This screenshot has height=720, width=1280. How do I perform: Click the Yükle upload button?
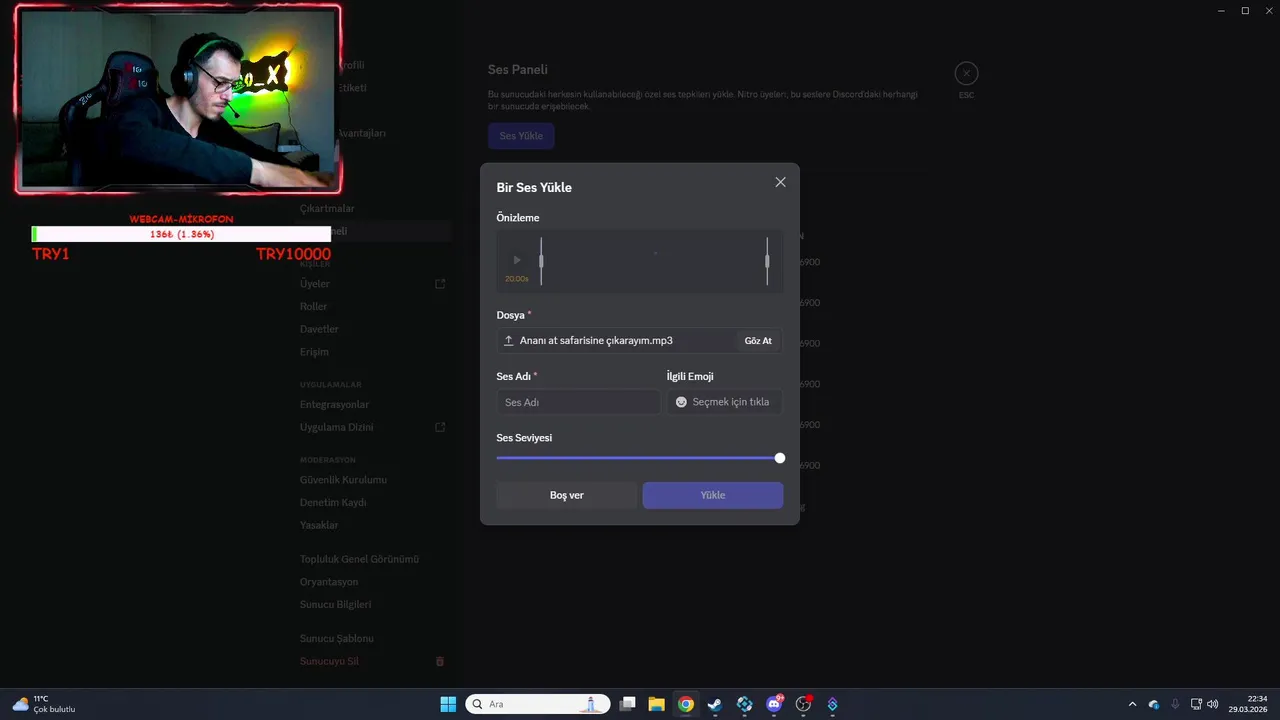[x=713, y=495]
